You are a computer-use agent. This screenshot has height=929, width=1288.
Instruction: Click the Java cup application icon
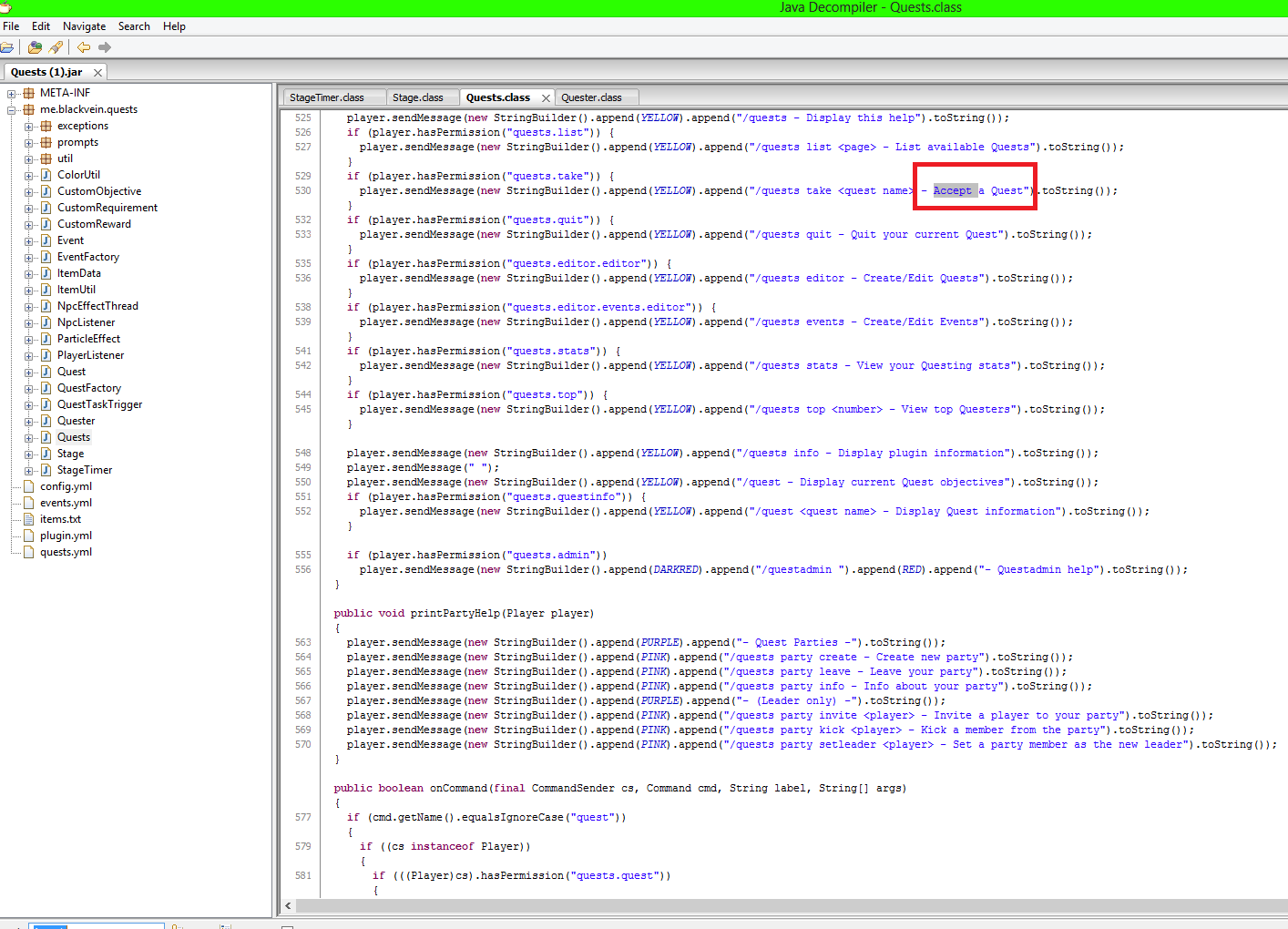coord(5,7)
